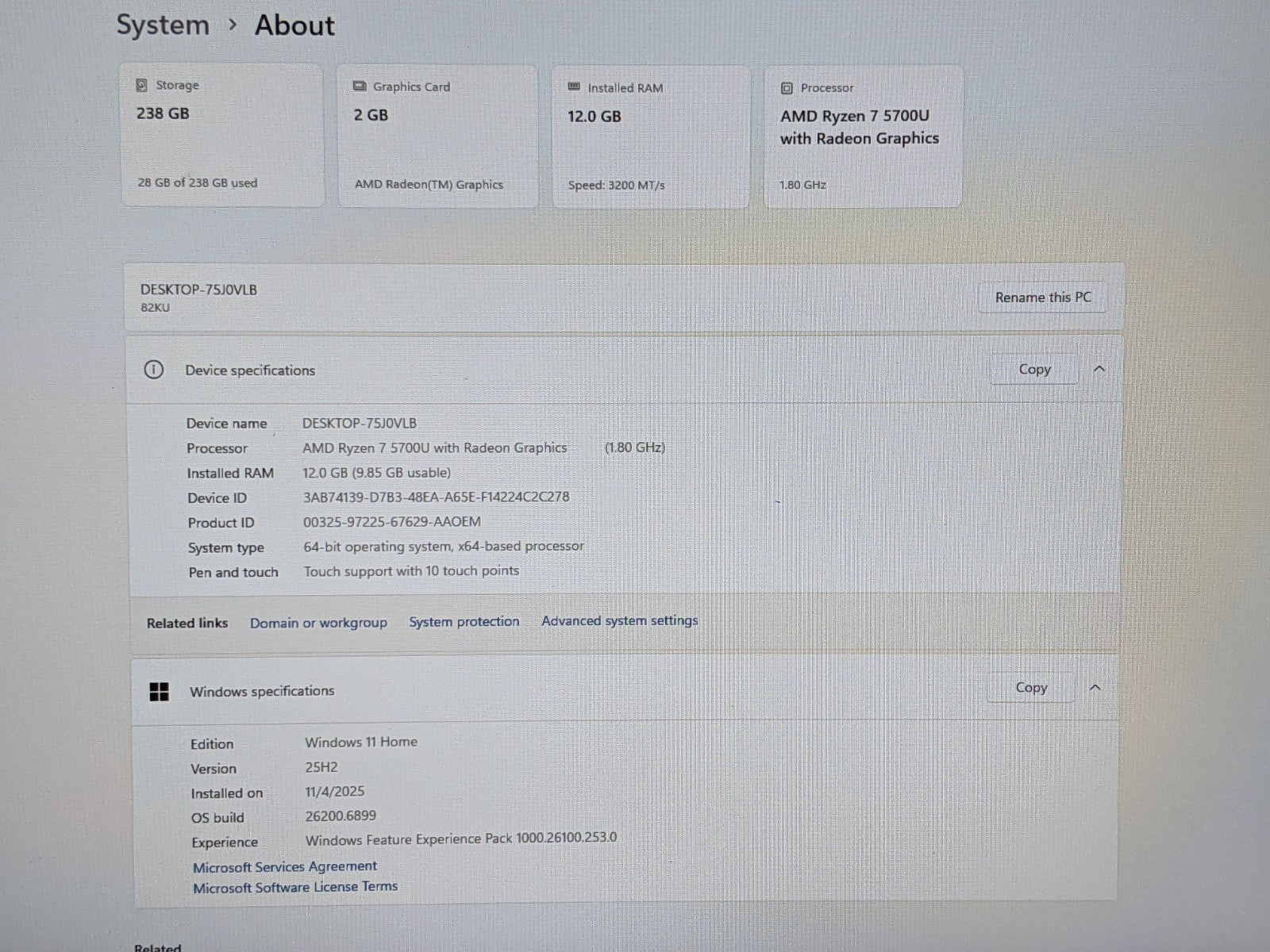
Task: Click the DESKTOP-75J0VLB PC name header
Action: 198,290
